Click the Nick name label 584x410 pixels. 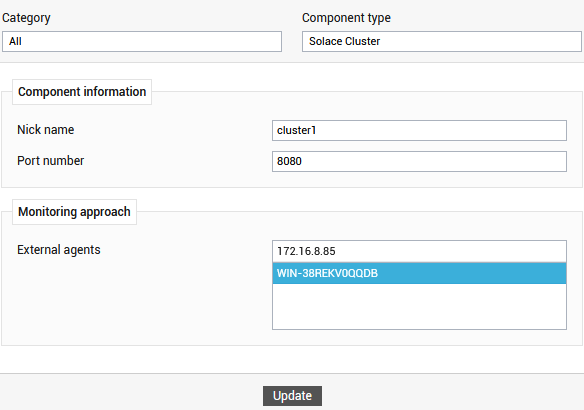pos(45,130)
